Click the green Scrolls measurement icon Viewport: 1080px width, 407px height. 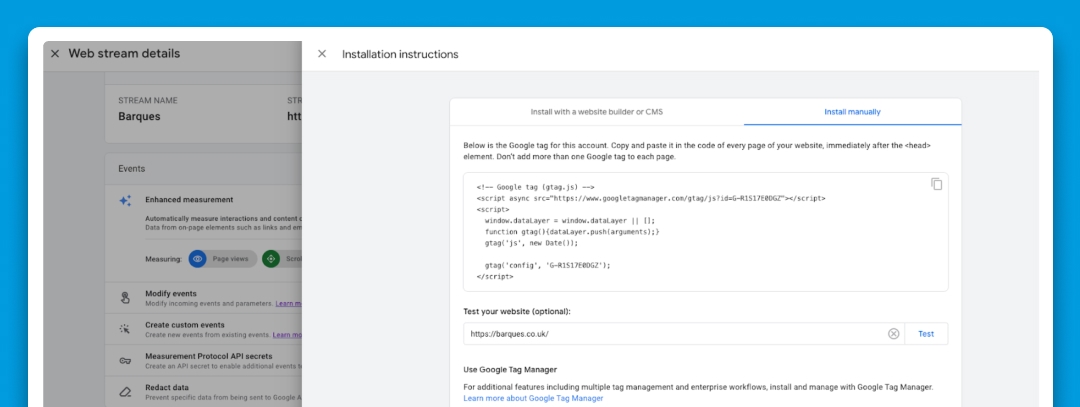[x=270, y=259]
